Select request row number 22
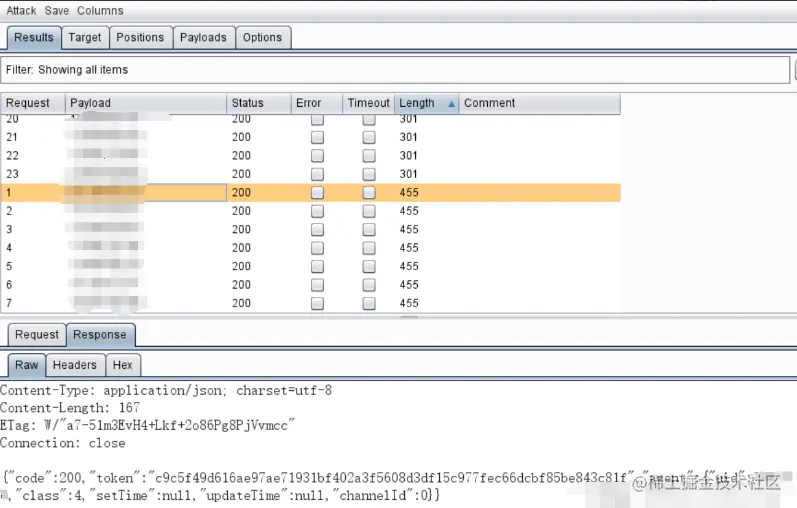 [310, 156]
